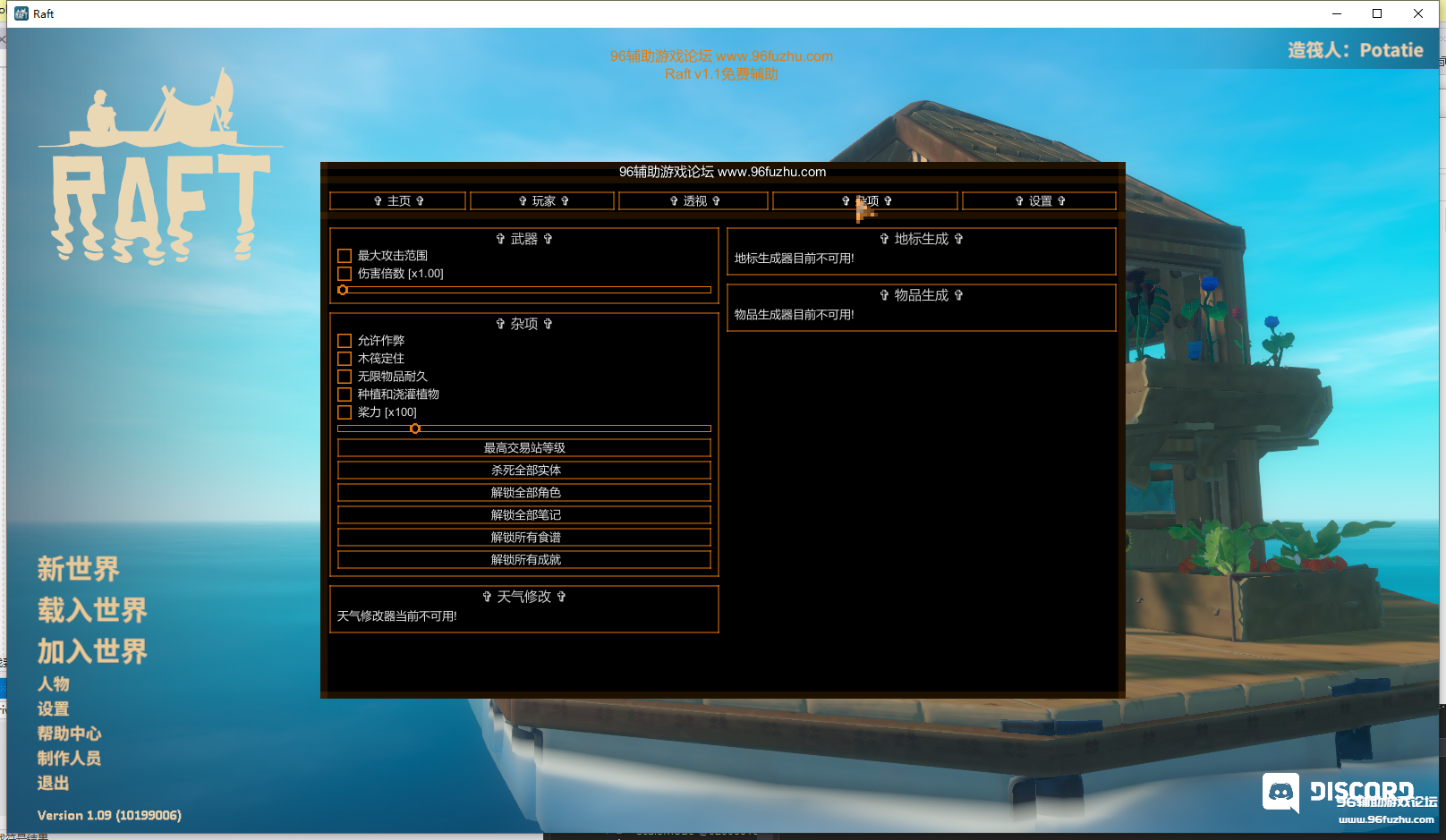Click the 桨力 slider handle
Viewport: 1446px width, 840px height.
click(415, 428)
